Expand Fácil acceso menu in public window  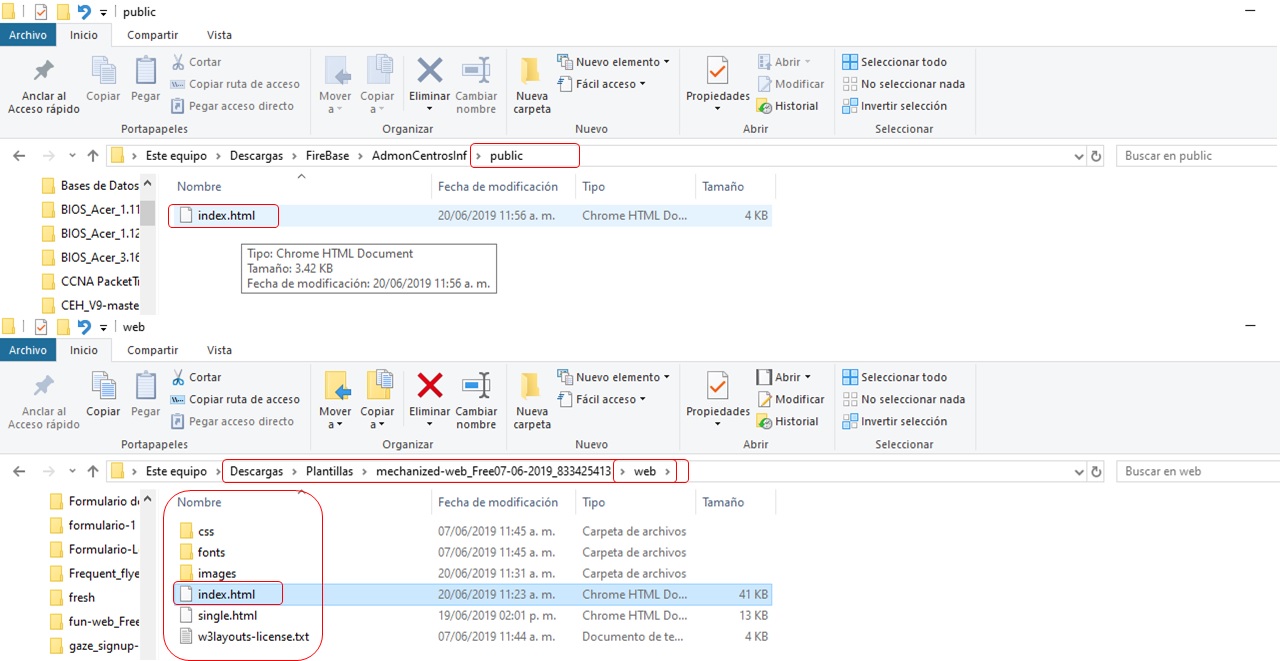(610, 84)
